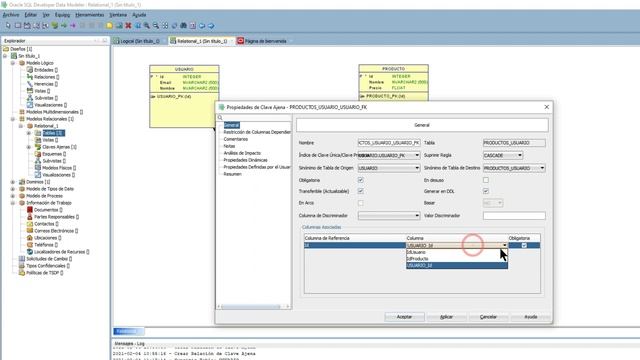Click the New Picture toolbar icon
Screen dimensions: 640x360
click(x=119, y=25)
